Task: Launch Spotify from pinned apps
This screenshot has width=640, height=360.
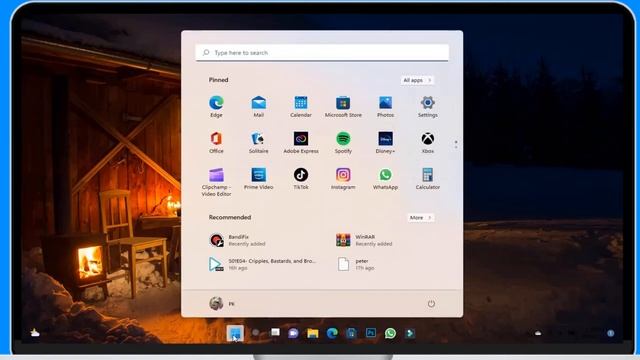Action: [343, 142]
